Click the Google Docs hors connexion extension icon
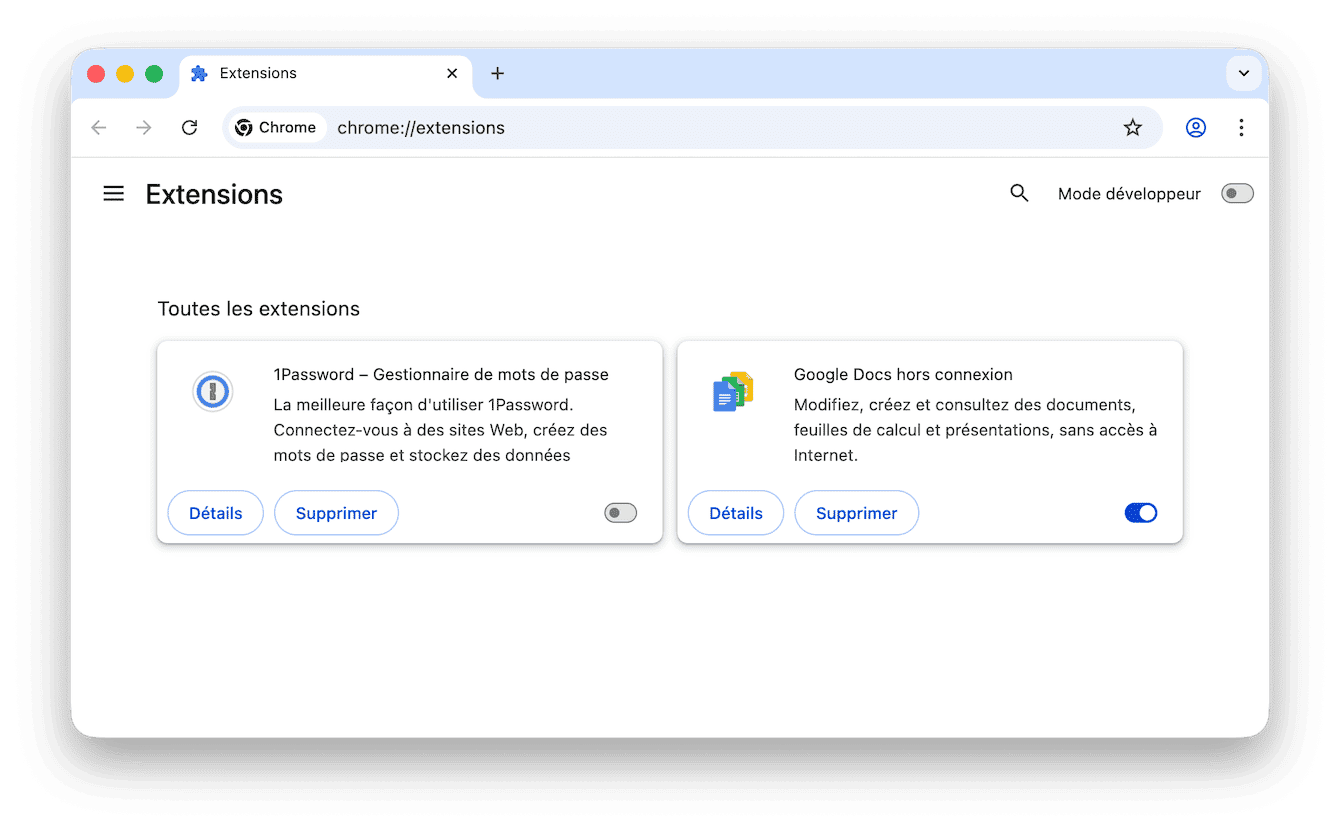This screenshot has width=1340, height=831. coord(733,391)
